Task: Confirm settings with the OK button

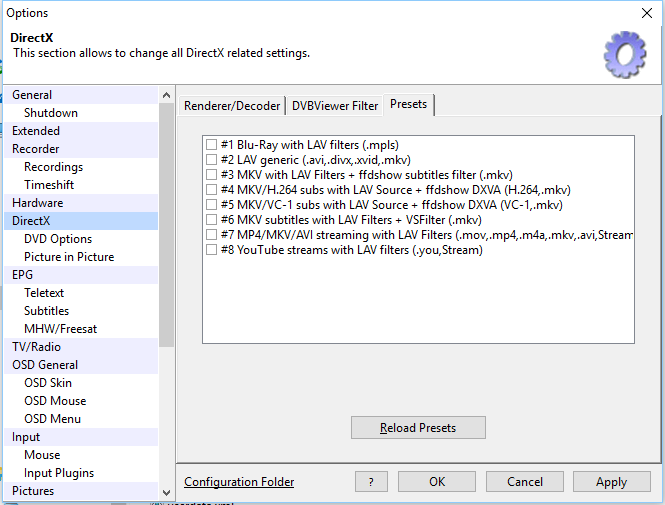Action: click(437, 482)
